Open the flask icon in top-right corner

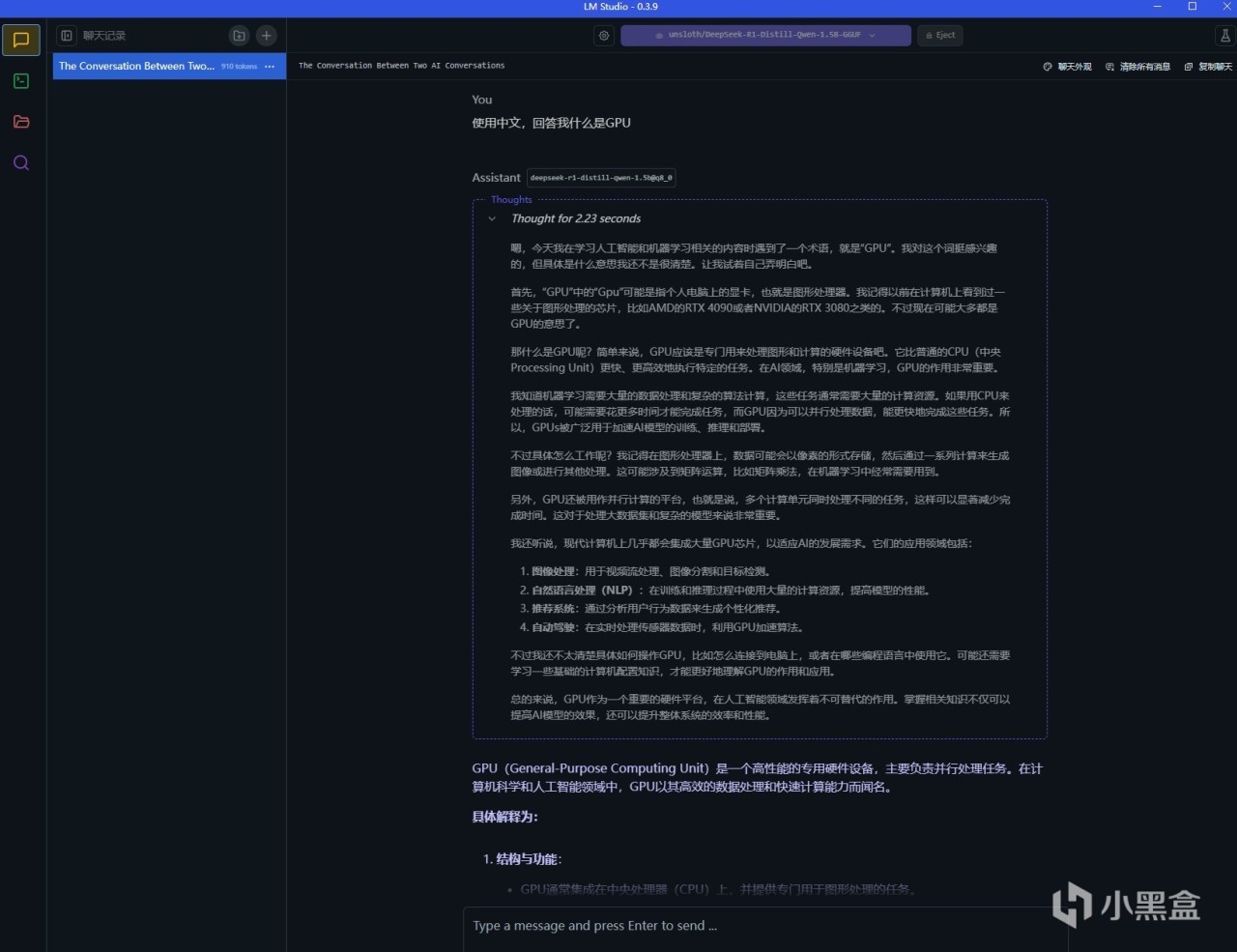tap(1225, 36)
